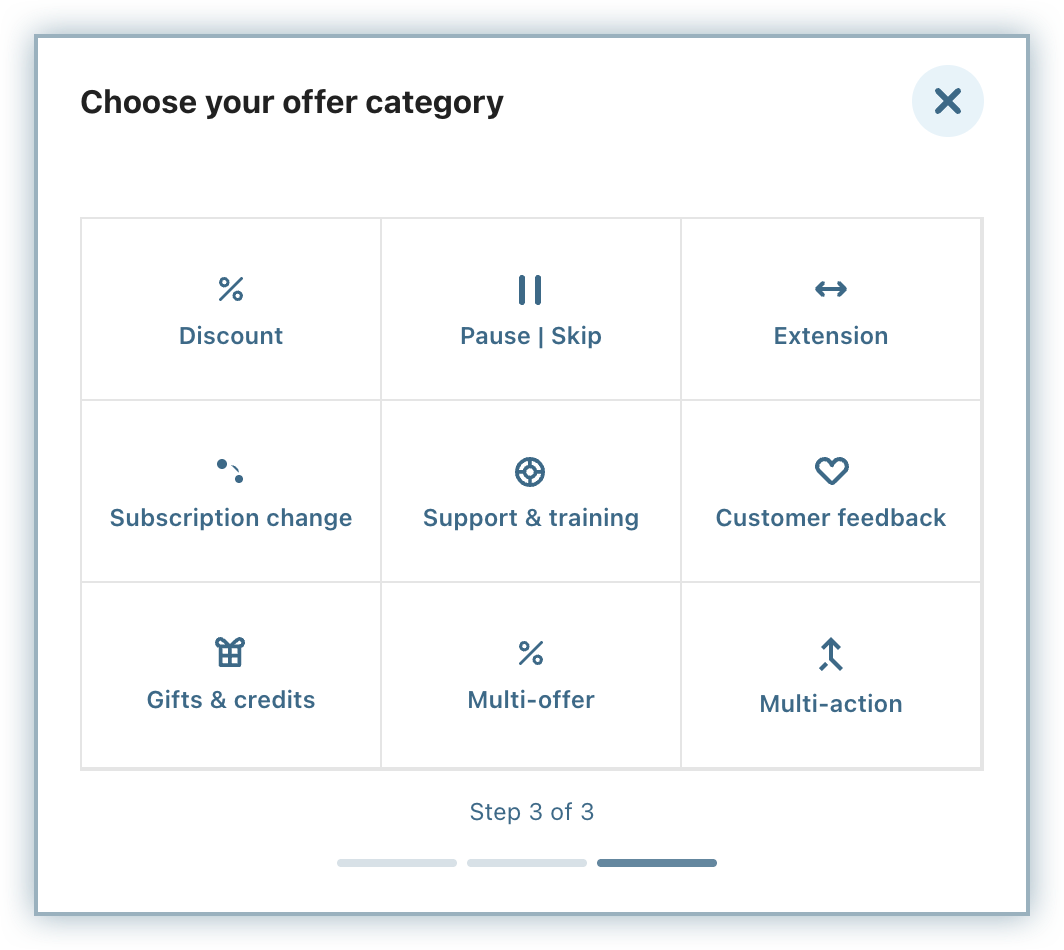Image resolution: width=1064 pixels, height=950 pixels.
Task: Click the lifebuoy Support icon
Action: click(530, 472)
